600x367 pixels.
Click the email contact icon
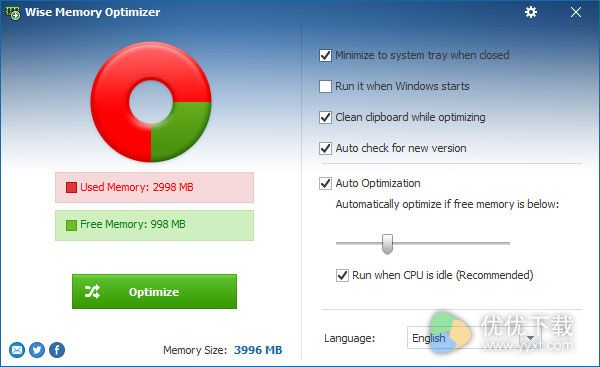pyautogui.click(x=17, y=350)
